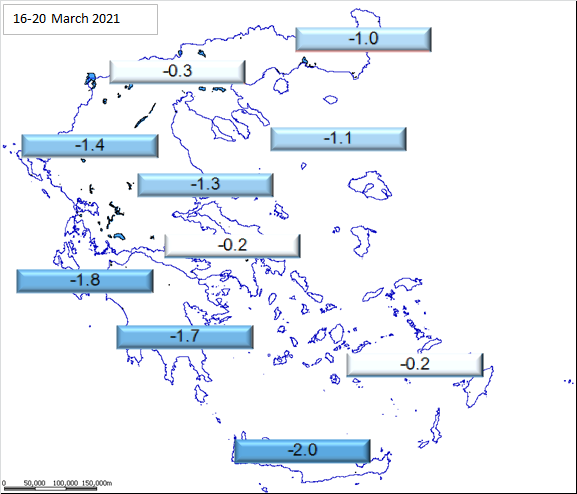Select the Chios island outline
Screen dimensions: 577x494
tap(363, 241)
